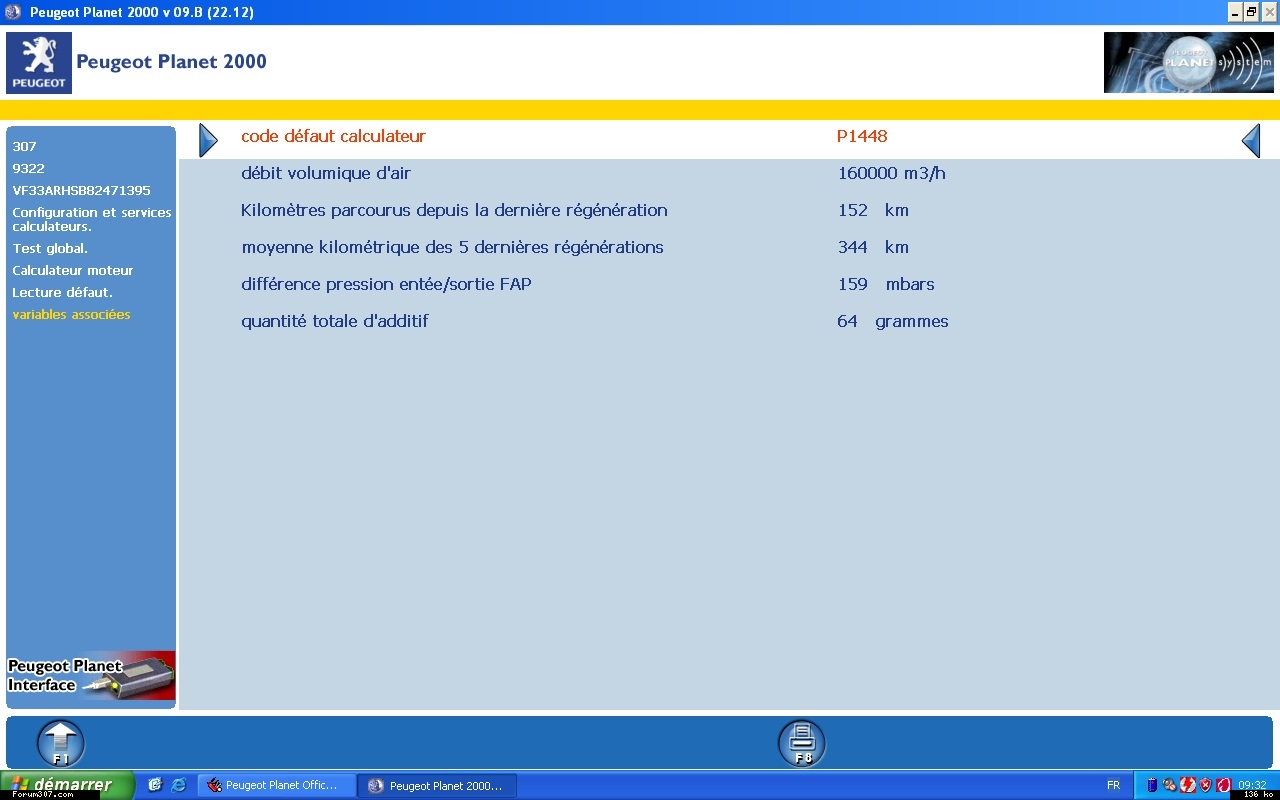Click the 09:32 system clock
This screenshot has width=1280, height=800.
pyautogui.click(x=1253, y=785)
